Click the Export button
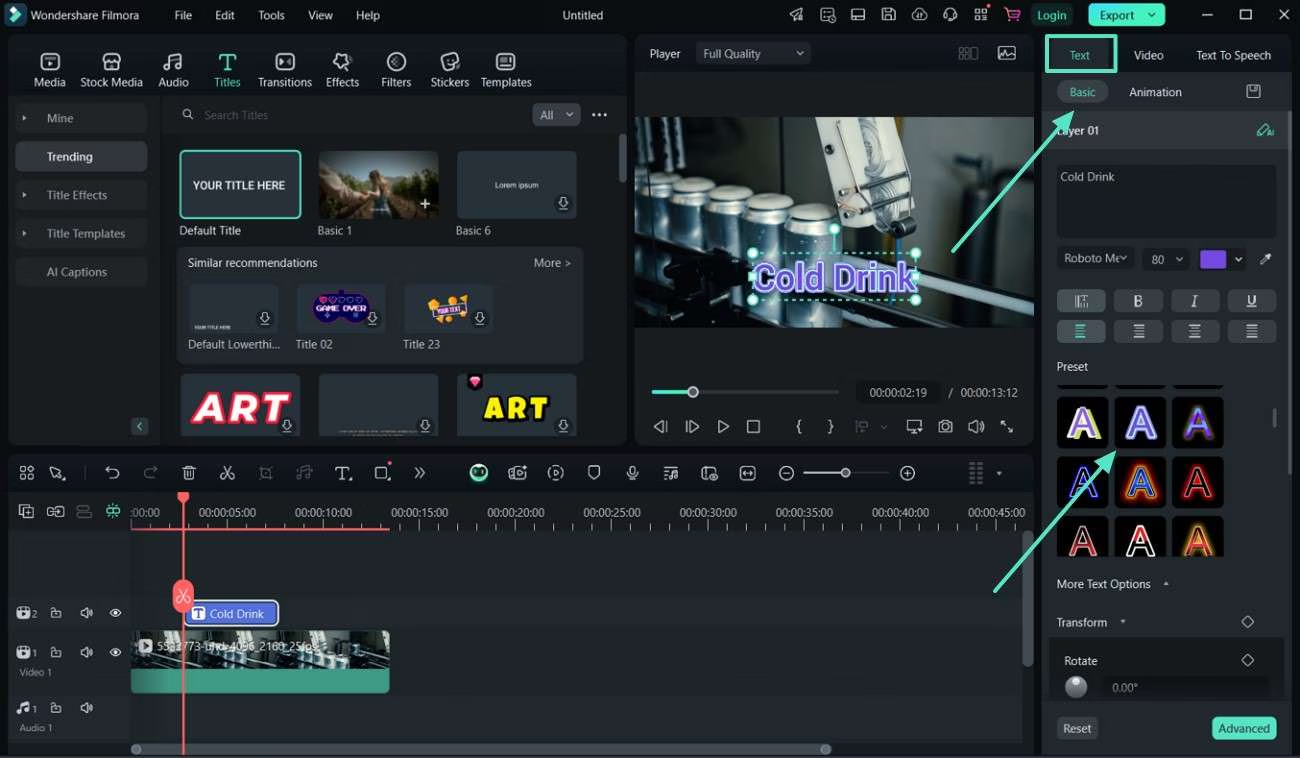This screenshot has width=1300, height=758. [x=1118, y=15]
